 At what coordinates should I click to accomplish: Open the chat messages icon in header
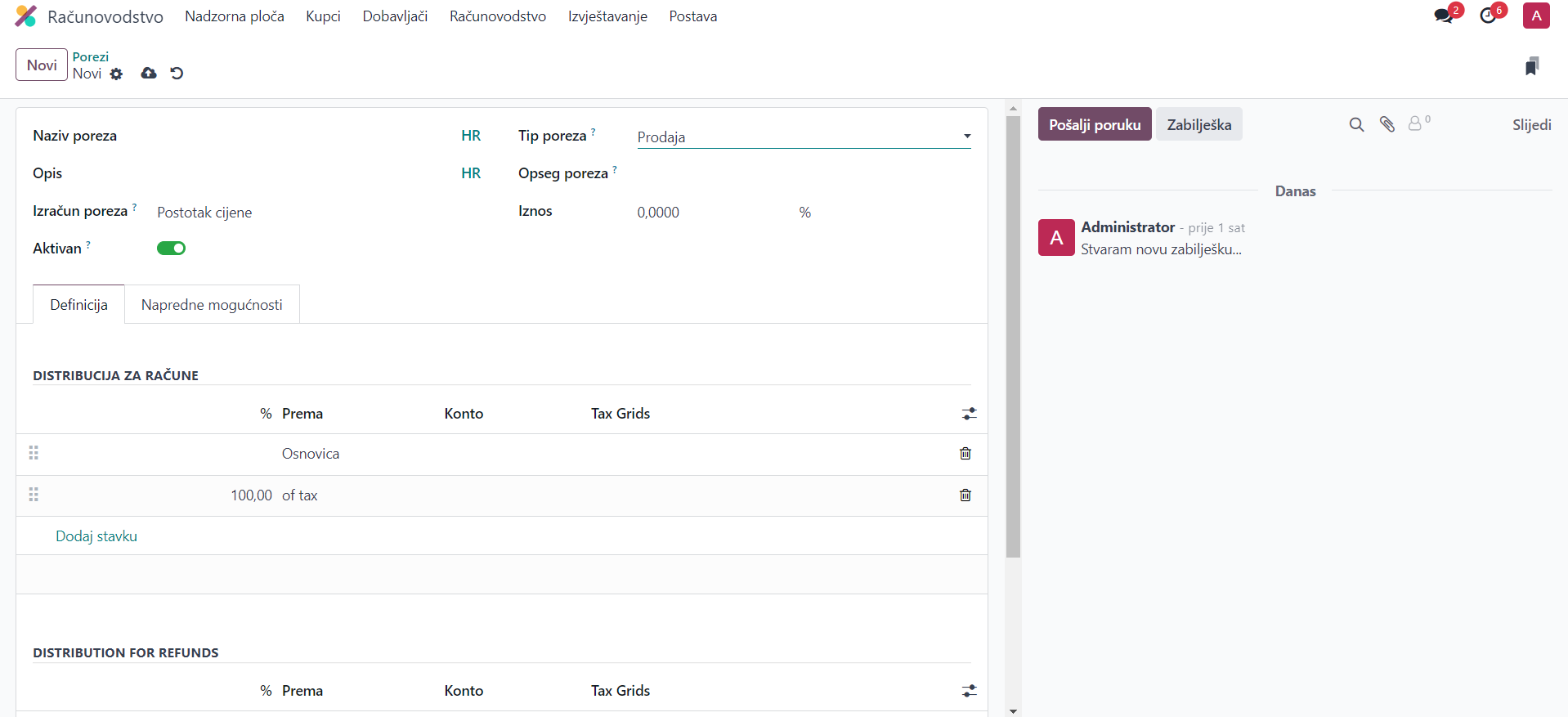[x=1444, y=16]
